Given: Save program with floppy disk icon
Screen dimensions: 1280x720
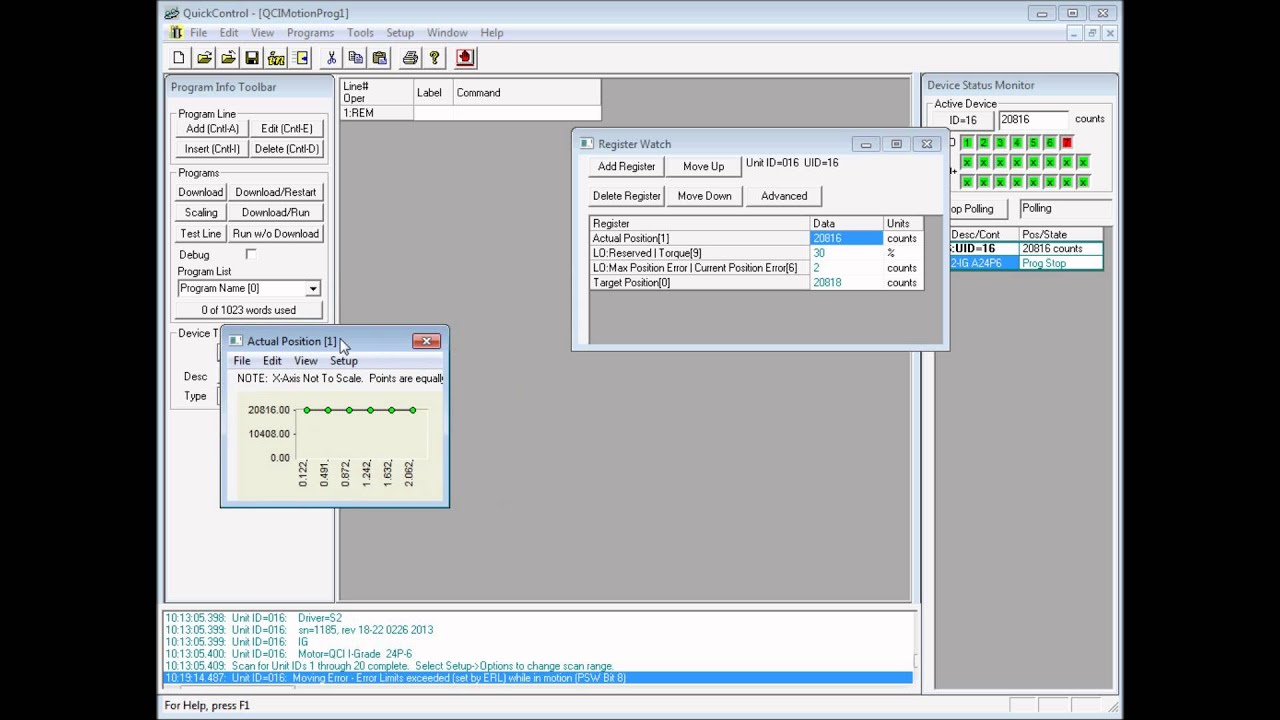Looking at the screenshot, I should point(252,58).
